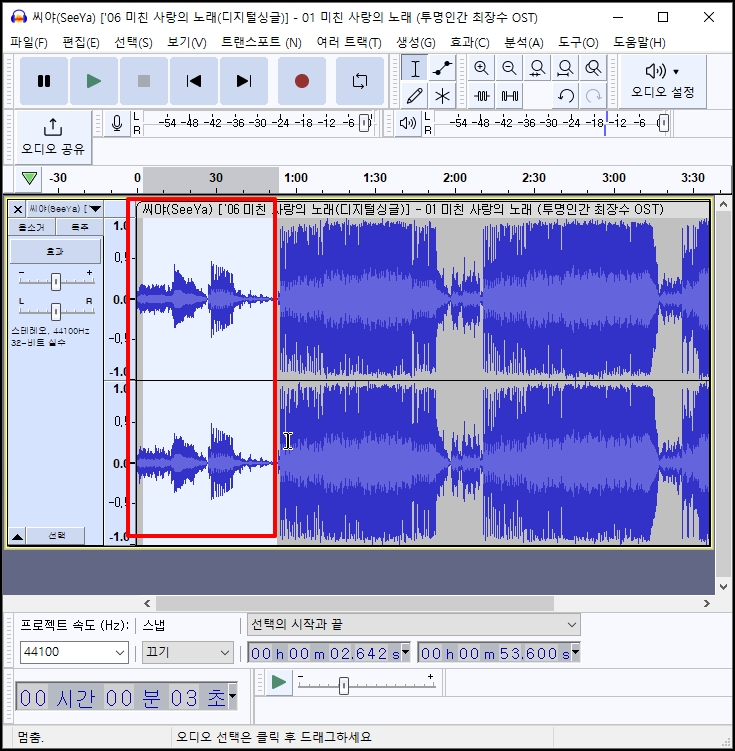This screenshot has width=735, height=751.
Task: Silence audio selection icon
Action: (x=509, y=96)
